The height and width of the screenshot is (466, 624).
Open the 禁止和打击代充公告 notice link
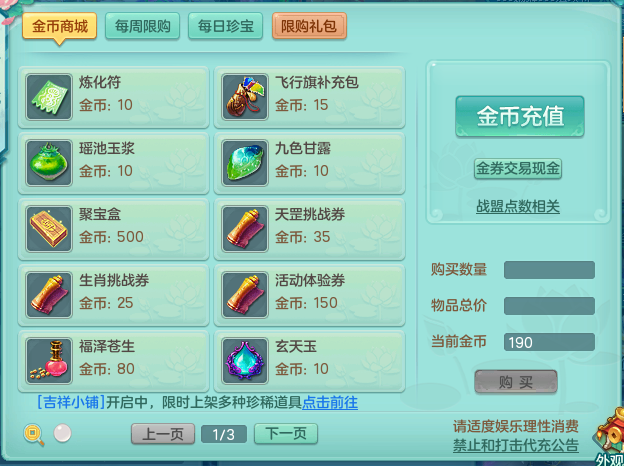[516, 445]
